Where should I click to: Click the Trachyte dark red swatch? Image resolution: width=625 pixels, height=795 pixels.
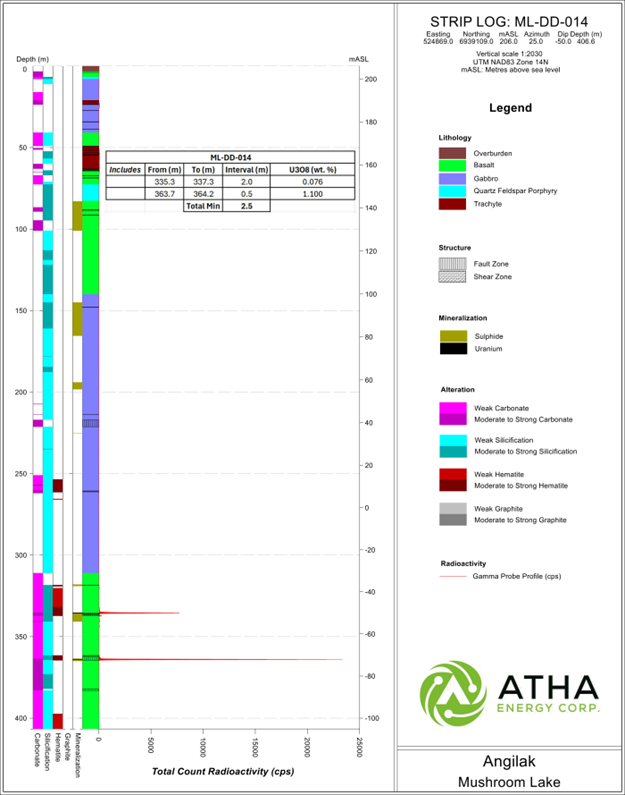(x=452, y=203)
